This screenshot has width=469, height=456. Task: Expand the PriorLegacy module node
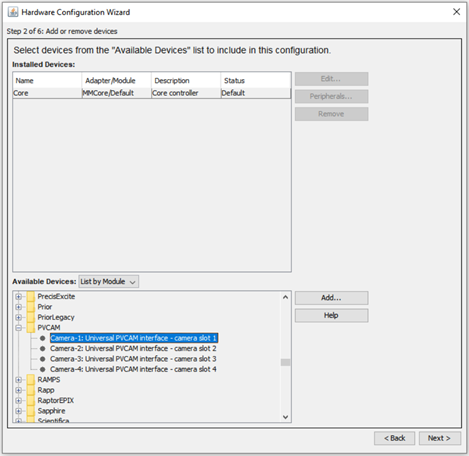[19, 317]
